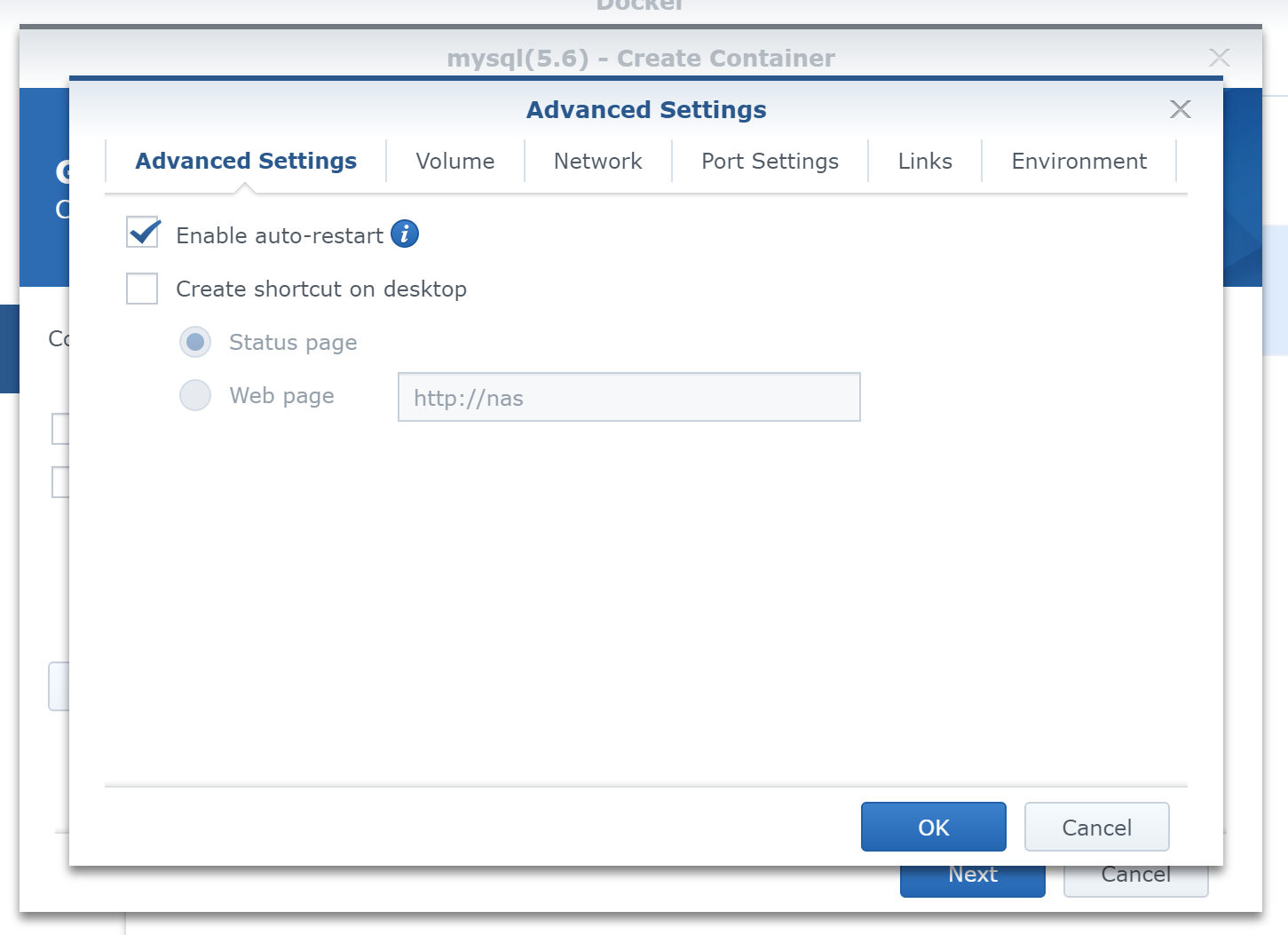
Task: Click the http://nas URL input field
Action: 628,397
